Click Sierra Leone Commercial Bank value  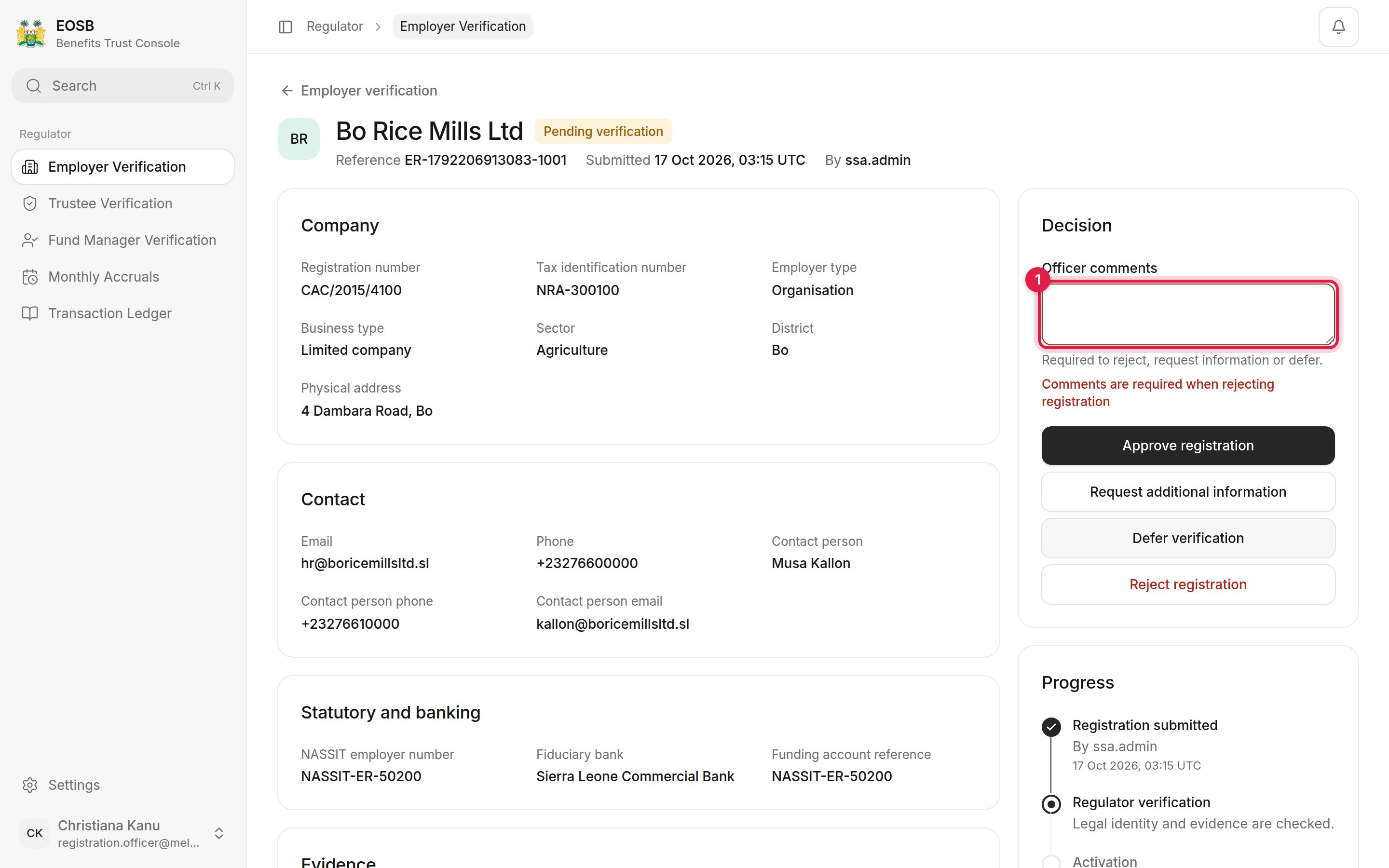click(x=635, y=777)
